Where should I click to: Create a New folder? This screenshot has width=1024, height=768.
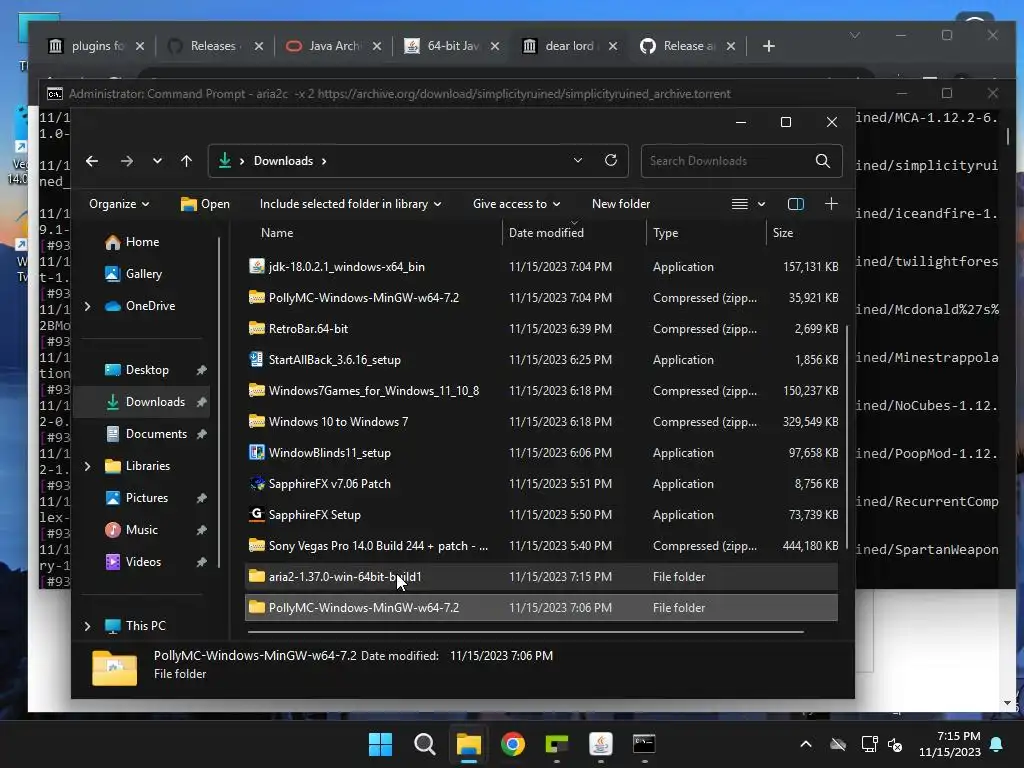click(620, 204)
